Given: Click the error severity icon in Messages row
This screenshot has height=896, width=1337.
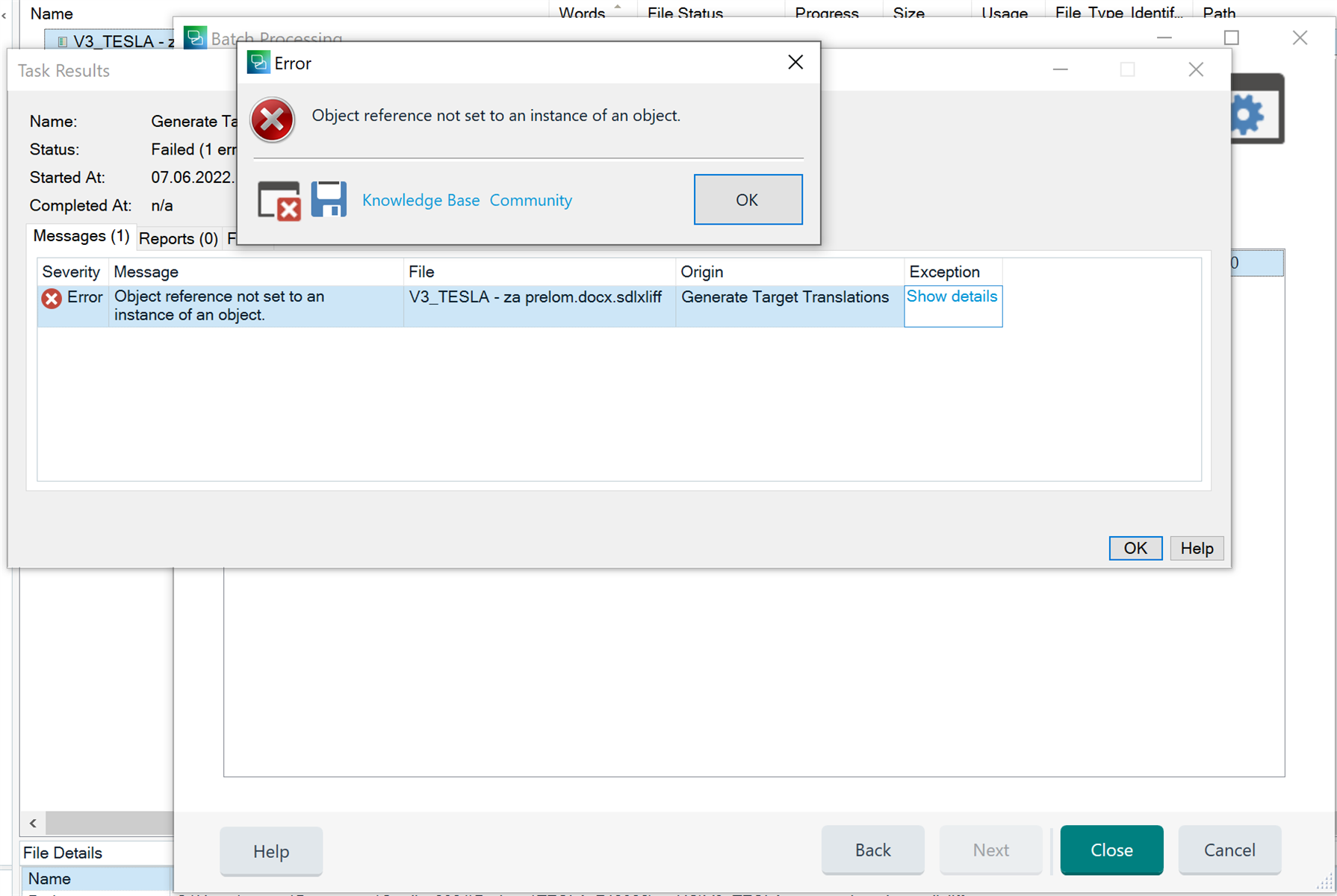Looking at the screenshot, I should tap(51, 297).
